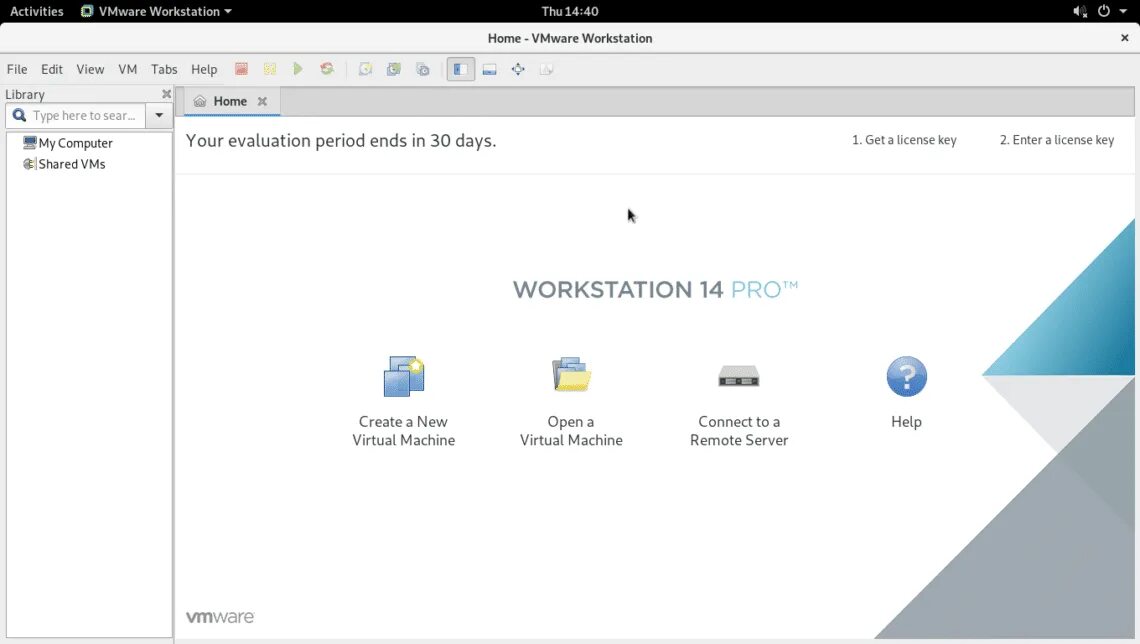Click the greyed Unity mode toolbar icon
This screenshot has height=644, width=1140.
pyautogui.click(x=547, y=69)
